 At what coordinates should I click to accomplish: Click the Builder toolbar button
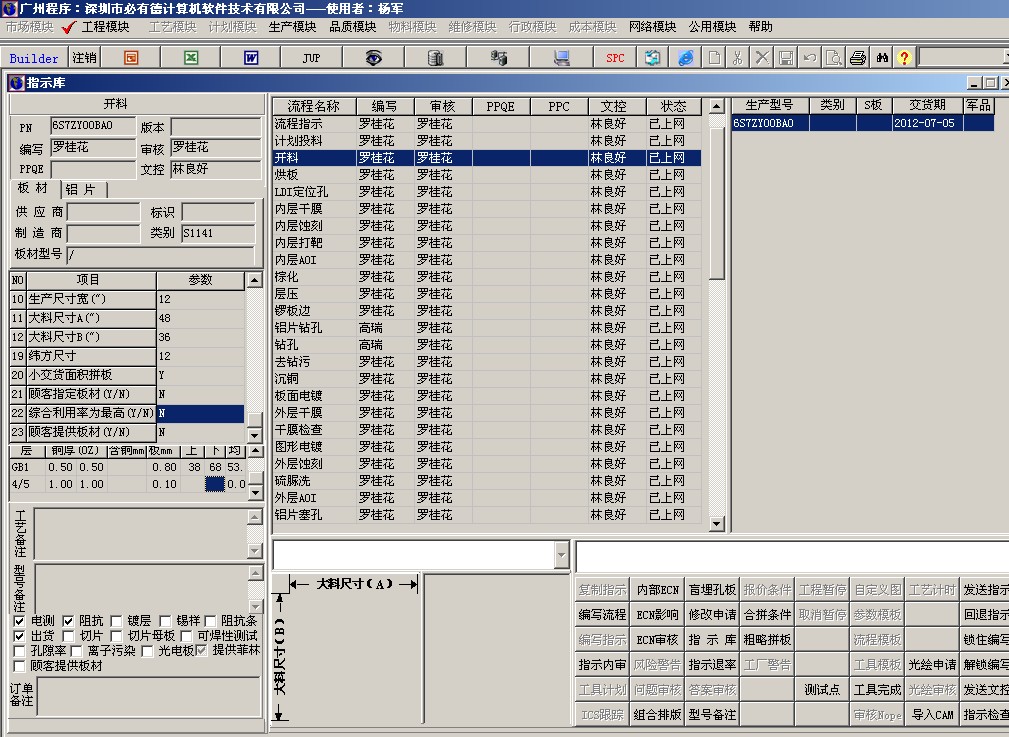coord(33,58)
